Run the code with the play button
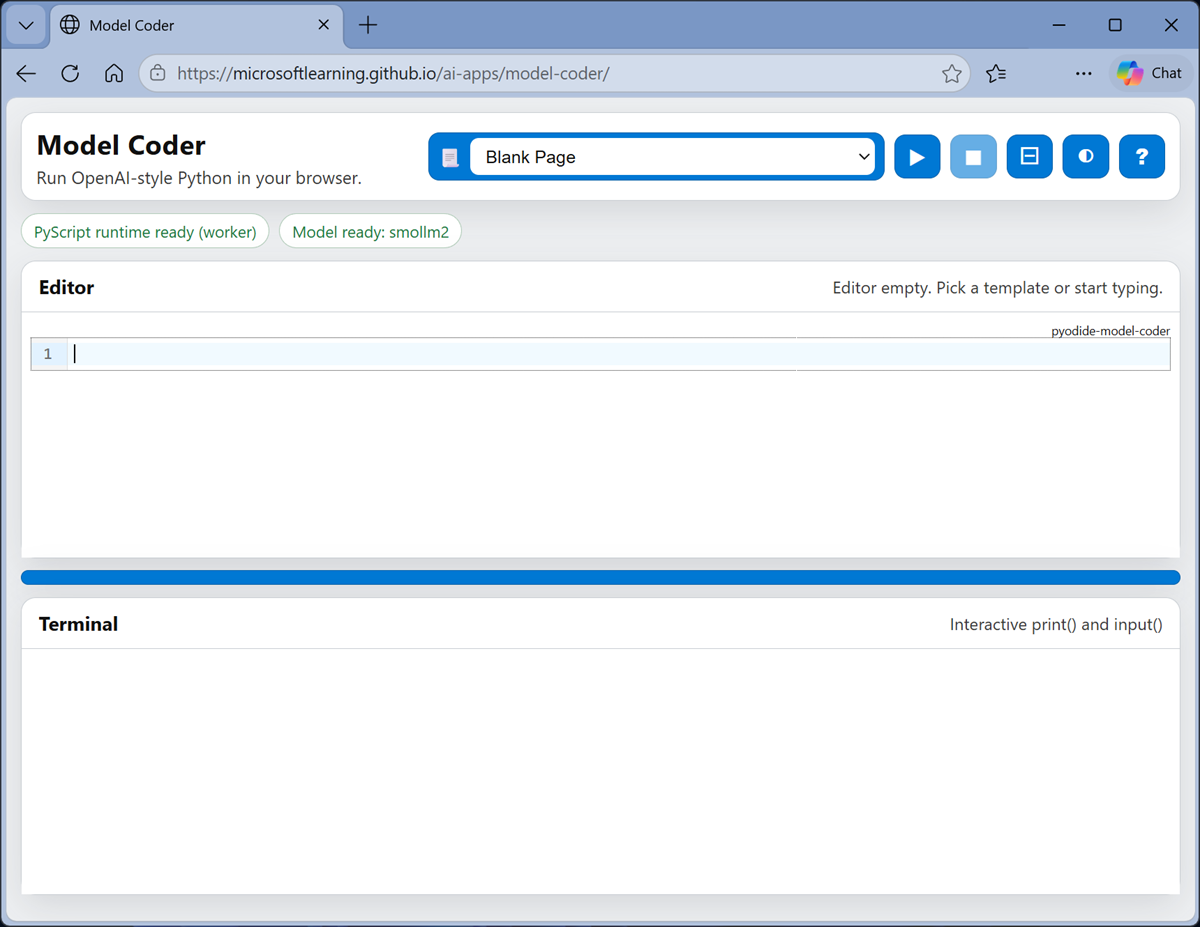The width and height of the screenshot is (1200, 927). coord(916,156)
